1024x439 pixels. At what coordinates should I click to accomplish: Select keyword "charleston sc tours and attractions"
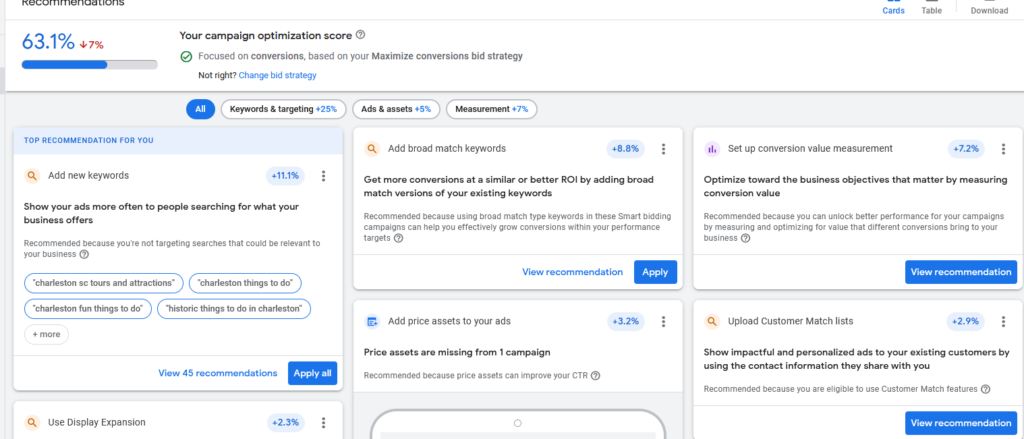point(104,284)
